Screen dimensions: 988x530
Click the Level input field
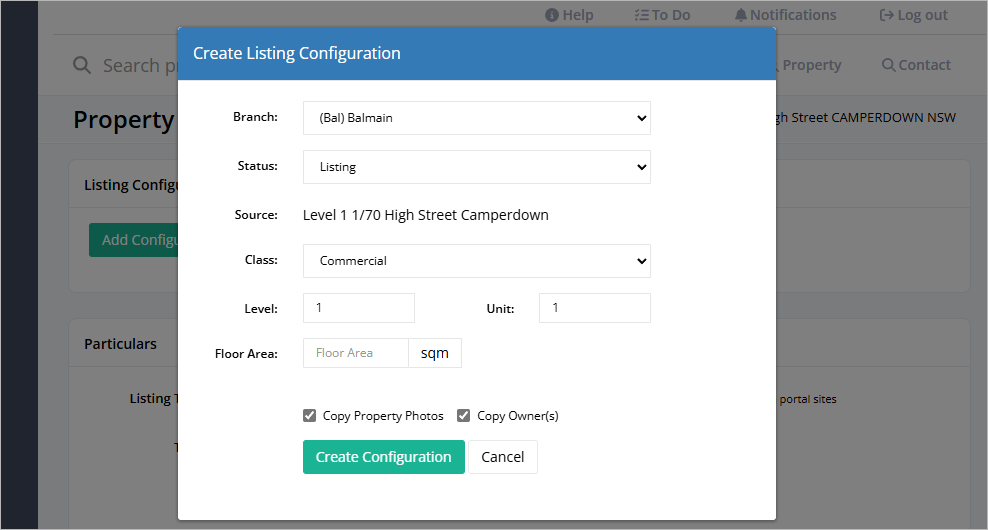tap(359, 308)
